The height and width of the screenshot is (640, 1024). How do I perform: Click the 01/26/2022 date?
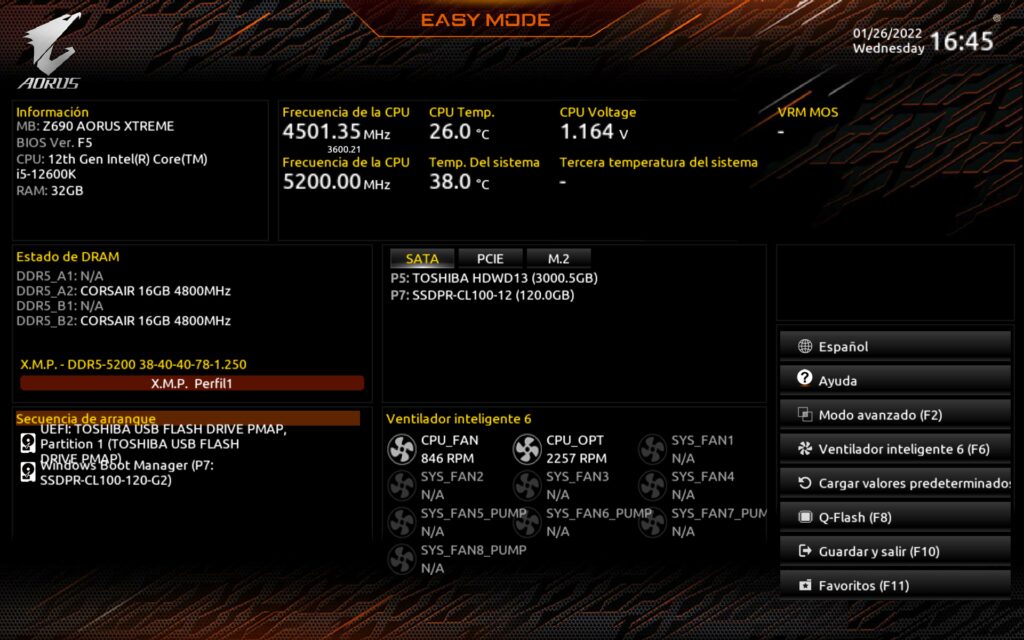[888, 33]
